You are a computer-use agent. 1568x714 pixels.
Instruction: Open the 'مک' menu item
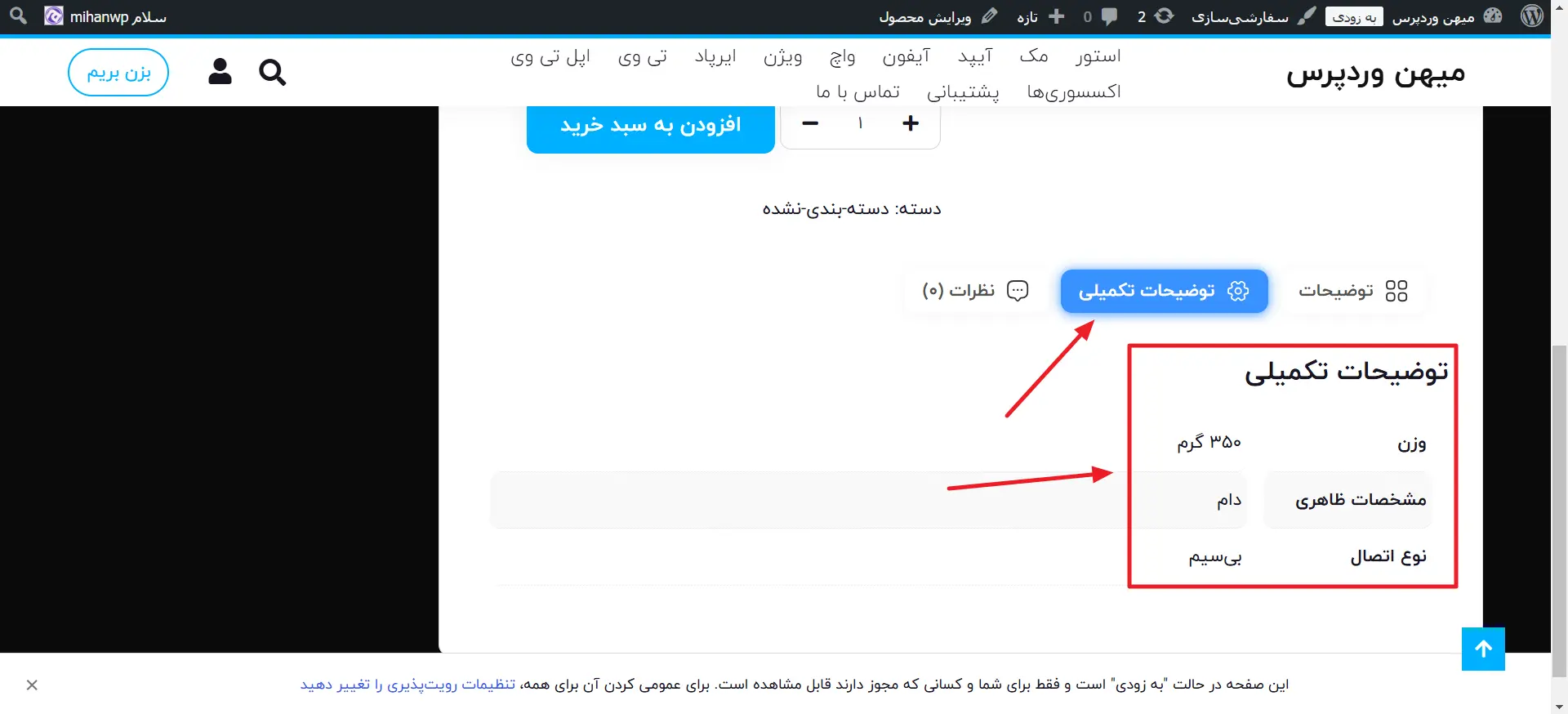(x=1034, y=56)
